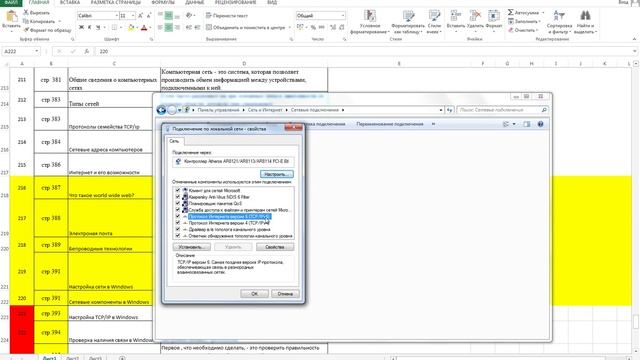Uncheck Служба доступа к файлам и принтерам
Screen dimensions: 640x360
point(178,210)
